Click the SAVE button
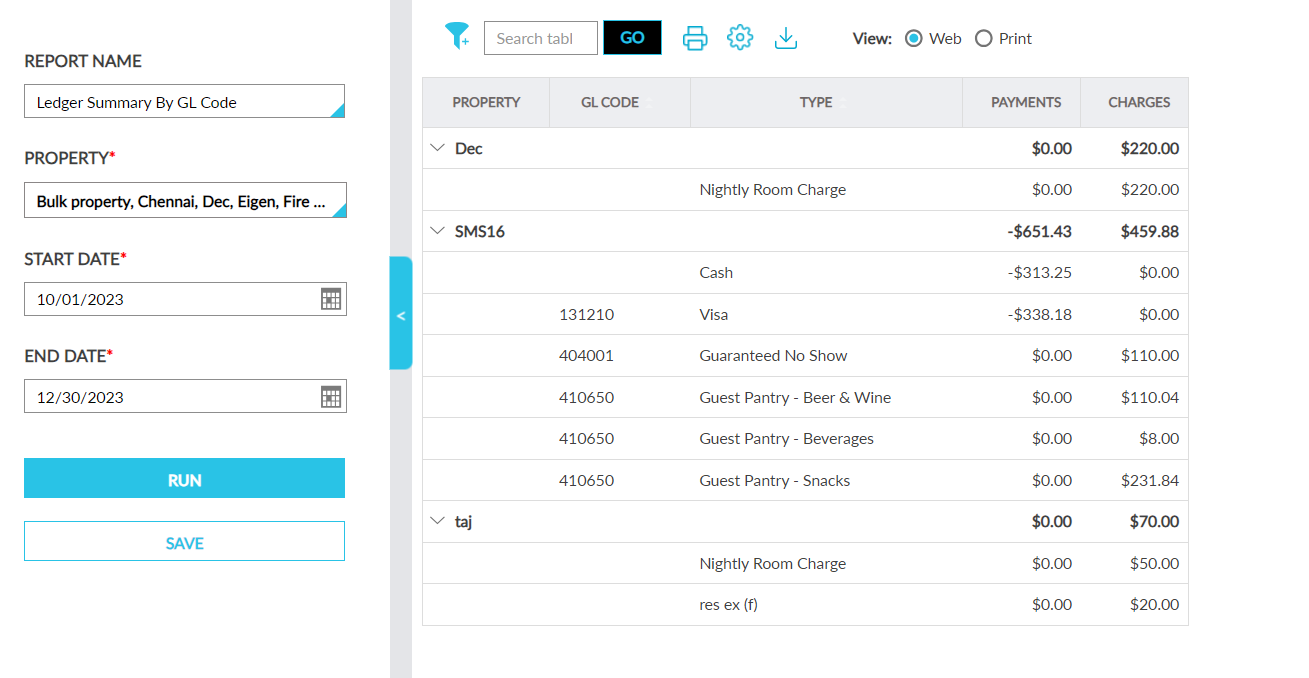 coord(185,543)
